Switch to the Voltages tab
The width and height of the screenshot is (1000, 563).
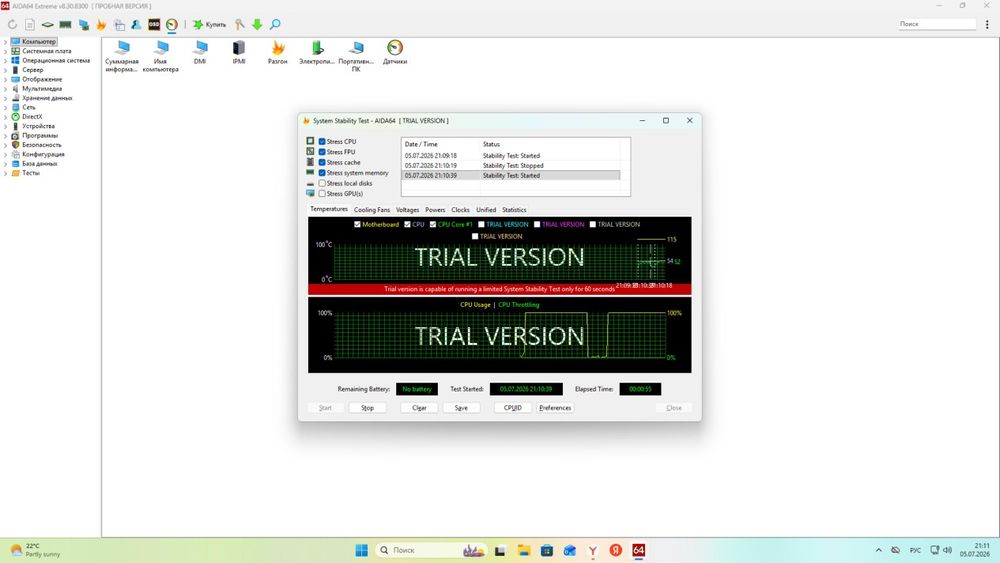click(408, 210)
